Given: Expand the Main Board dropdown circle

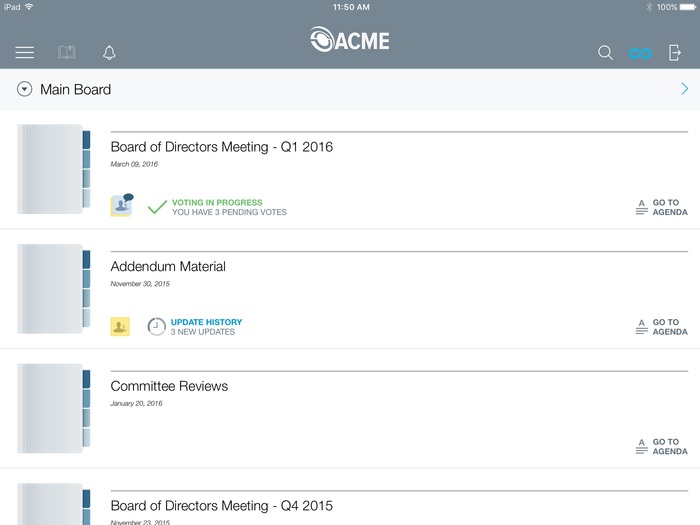Looking at the screenshot, I should (25, 90).
